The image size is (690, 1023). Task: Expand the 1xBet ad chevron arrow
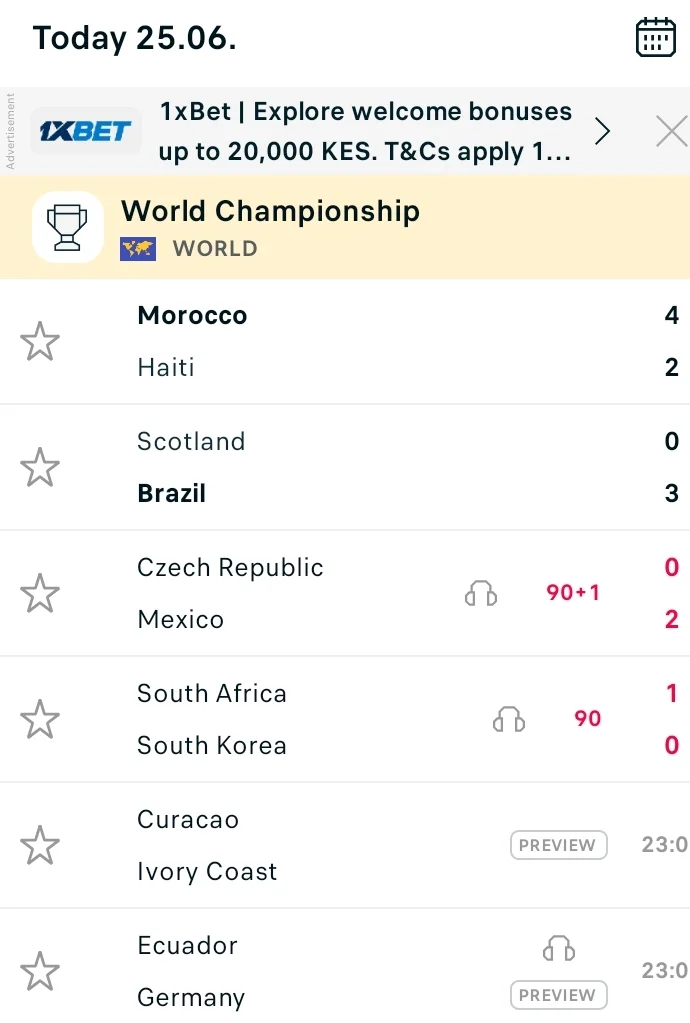602,131
